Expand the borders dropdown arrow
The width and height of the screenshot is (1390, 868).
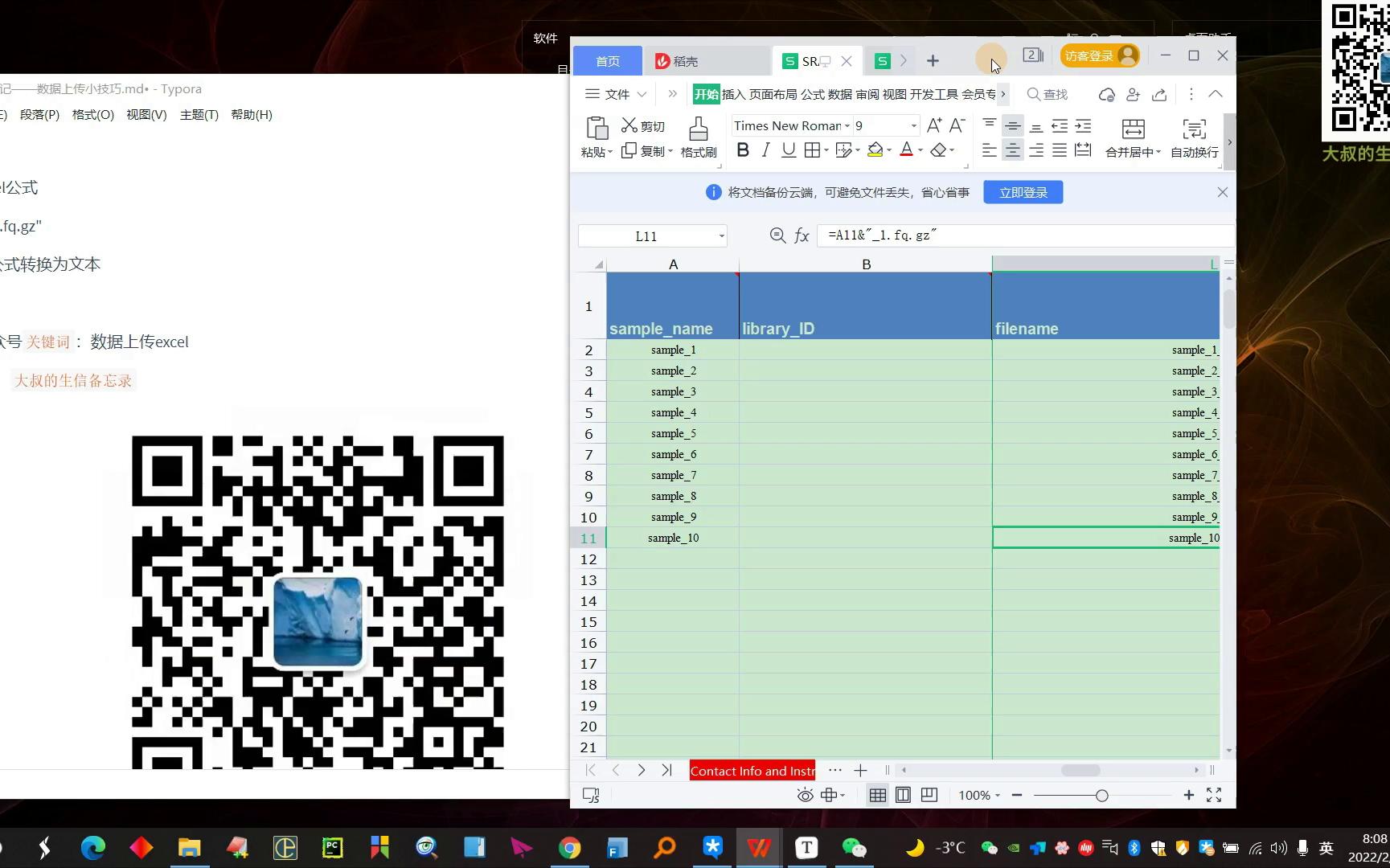point(826,150)
